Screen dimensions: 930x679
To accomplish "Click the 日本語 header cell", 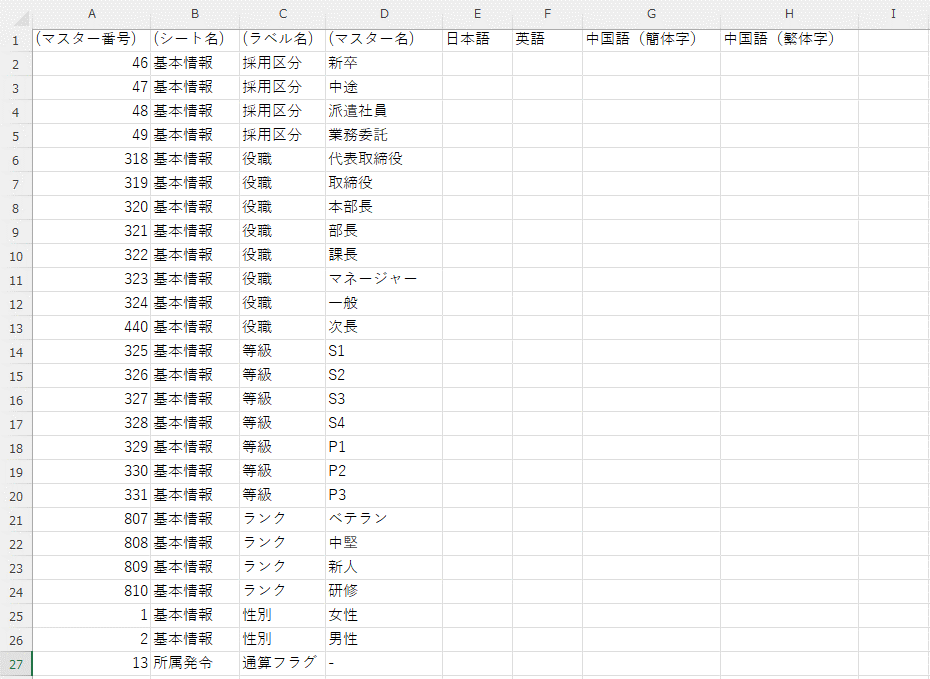I will 477,40.
